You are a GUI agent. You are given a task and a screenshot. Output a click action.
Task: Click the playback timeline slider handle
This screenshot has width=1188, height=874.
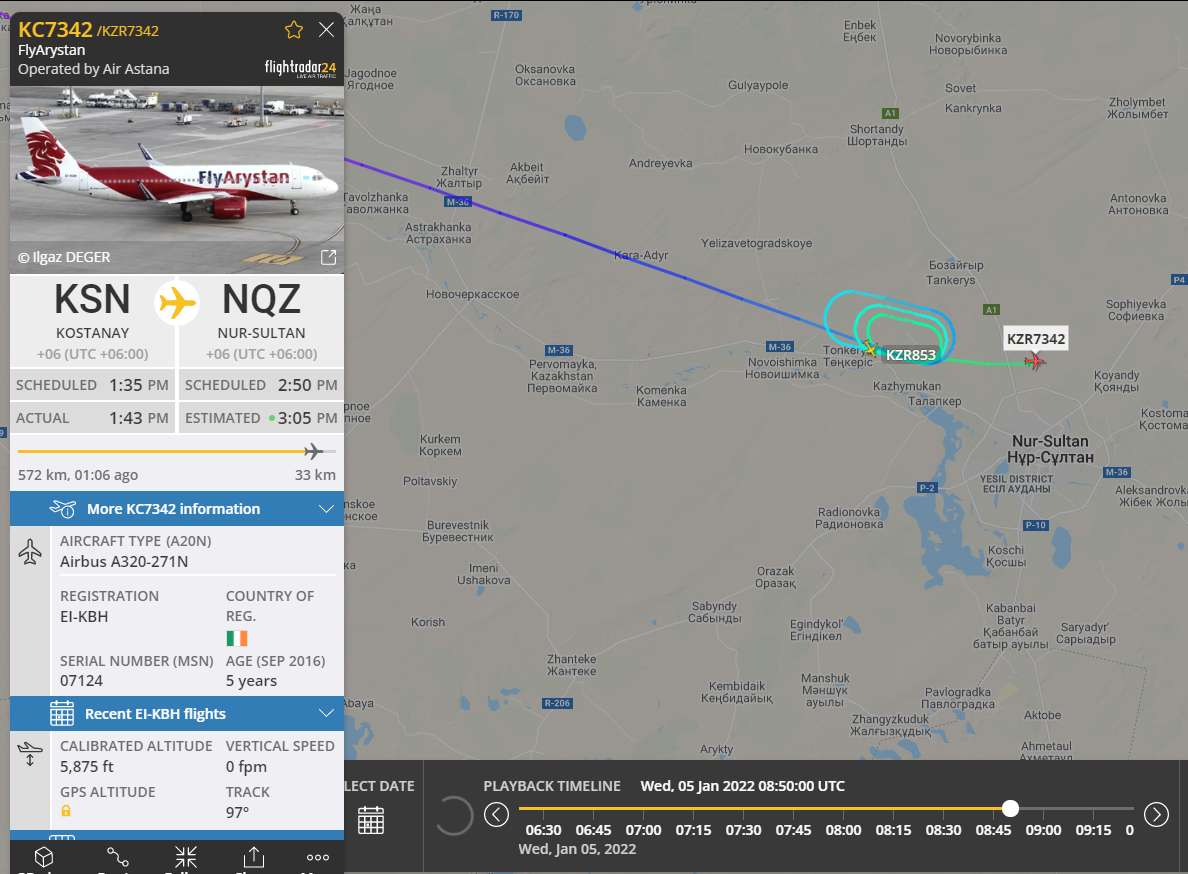click(1010, 809)
